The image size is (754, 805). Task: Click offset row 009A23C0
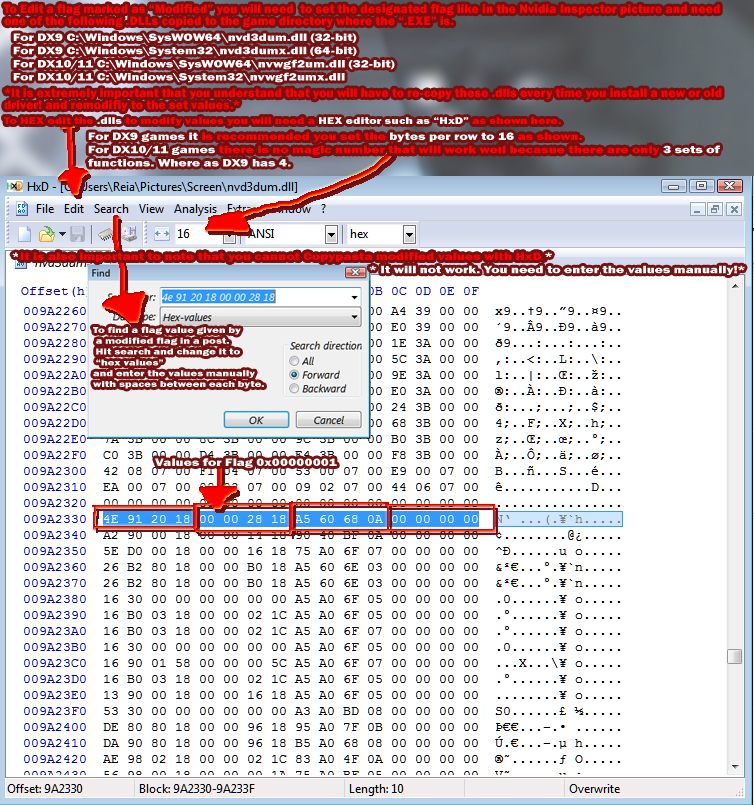[55, 663]
